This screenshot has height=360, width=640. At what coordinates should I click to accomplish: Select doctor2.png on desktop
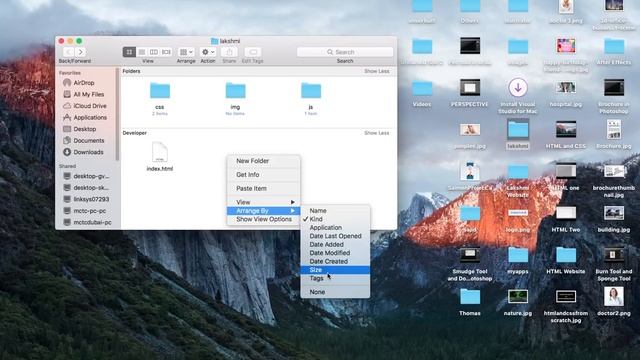[614, 297]
